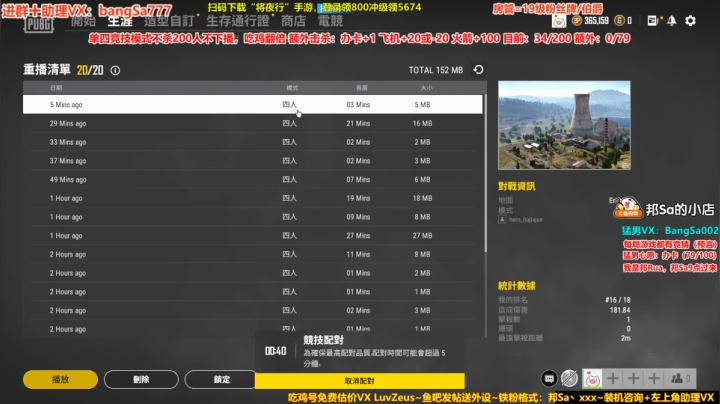720x404 pixels.
Task: Toggle the muted voice chat icon
Action: coord(569,379)
